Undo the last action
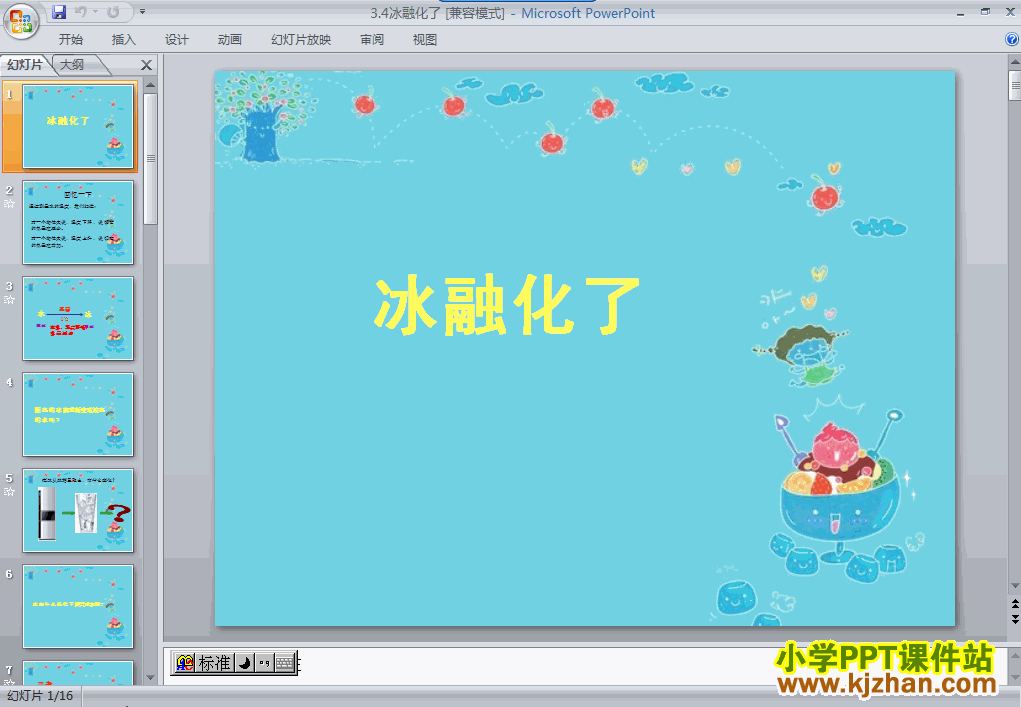Image resolution: width=1021 pixels, height=707 pixels. click(x=81, y=12)
